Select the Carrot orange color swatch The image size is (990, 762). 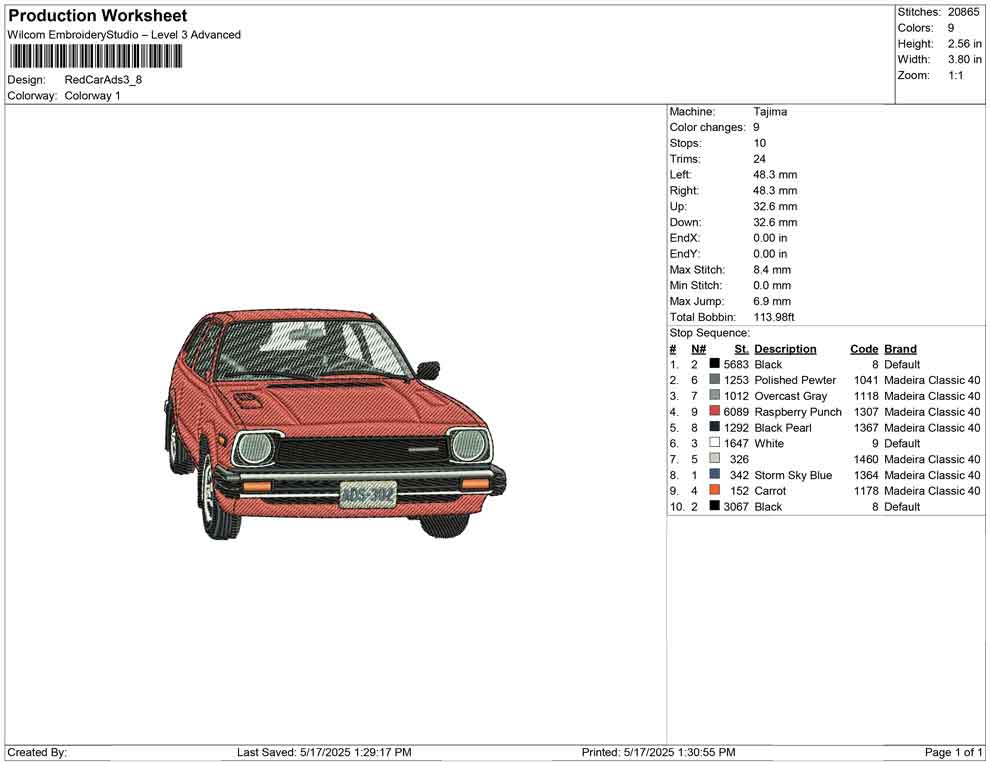click(714, 491)
